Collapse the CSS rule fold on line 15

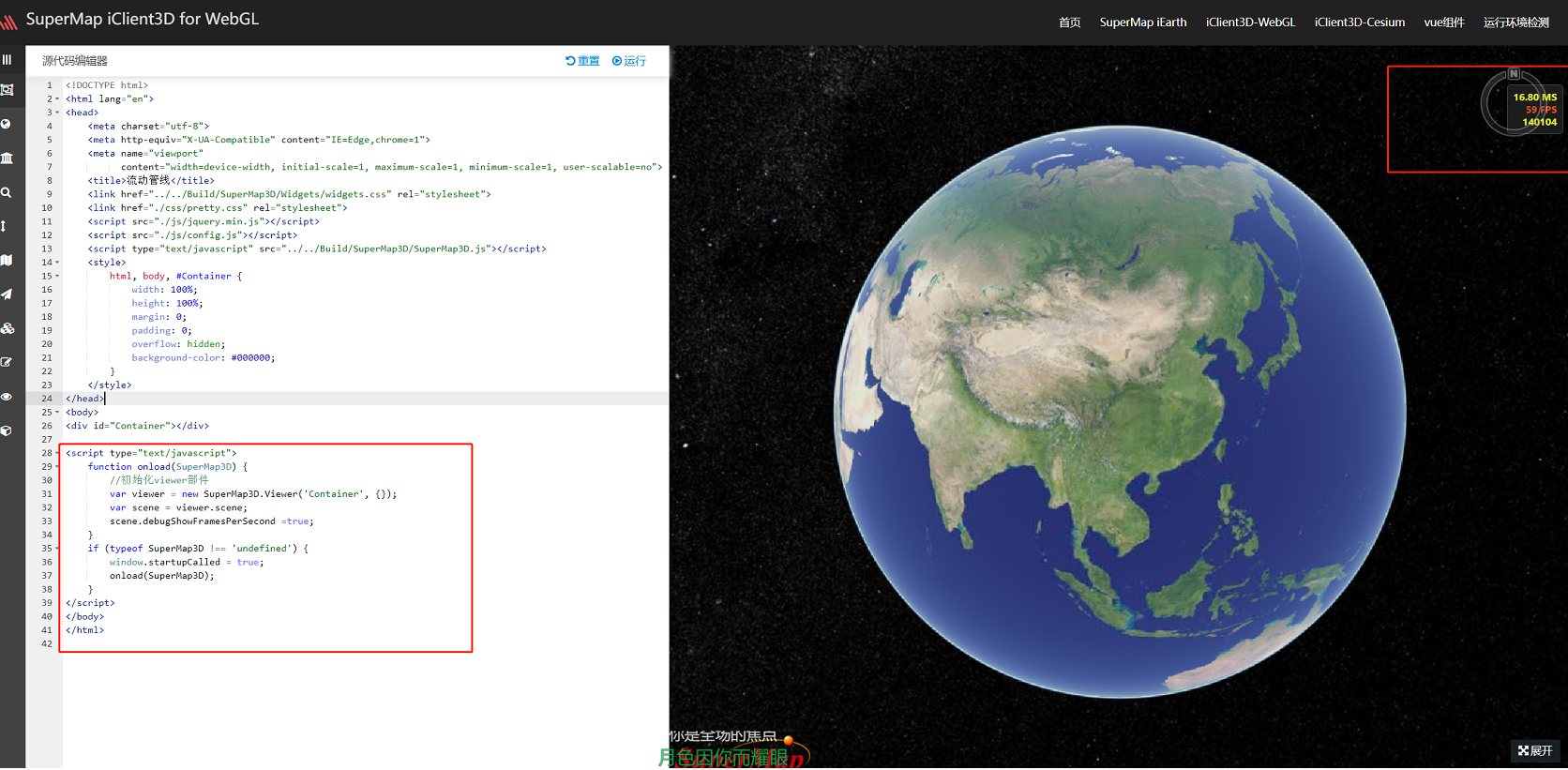[x=57, y=276]
